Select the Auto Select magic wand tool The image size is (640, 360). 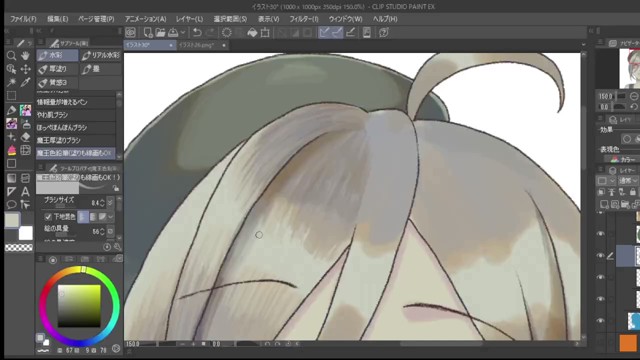(x=11, y=82)
